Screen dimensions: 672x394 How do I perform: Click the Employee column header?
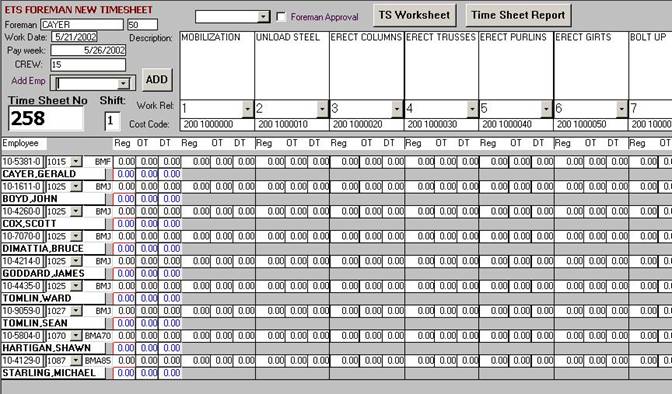(24, 143)
